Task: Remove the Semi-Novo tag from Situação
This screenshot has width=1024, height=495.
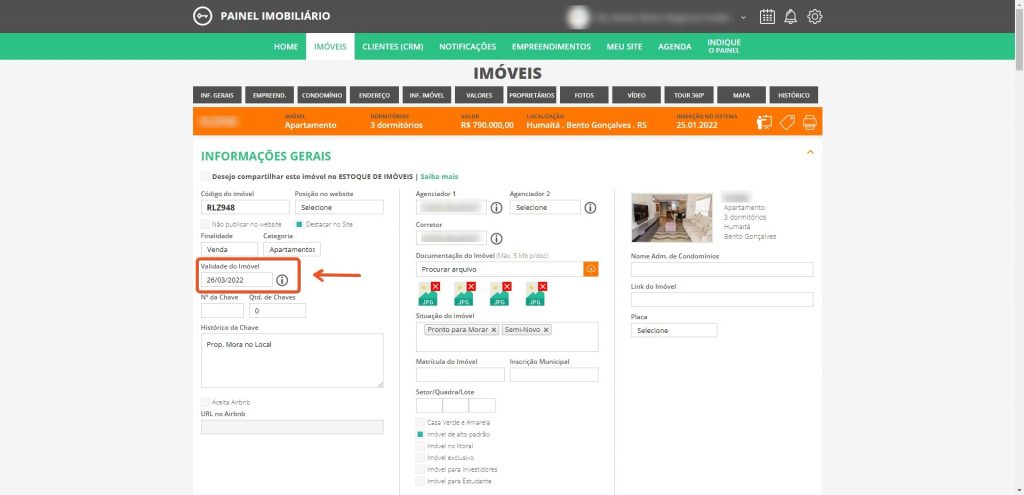Action: point(546,329)
